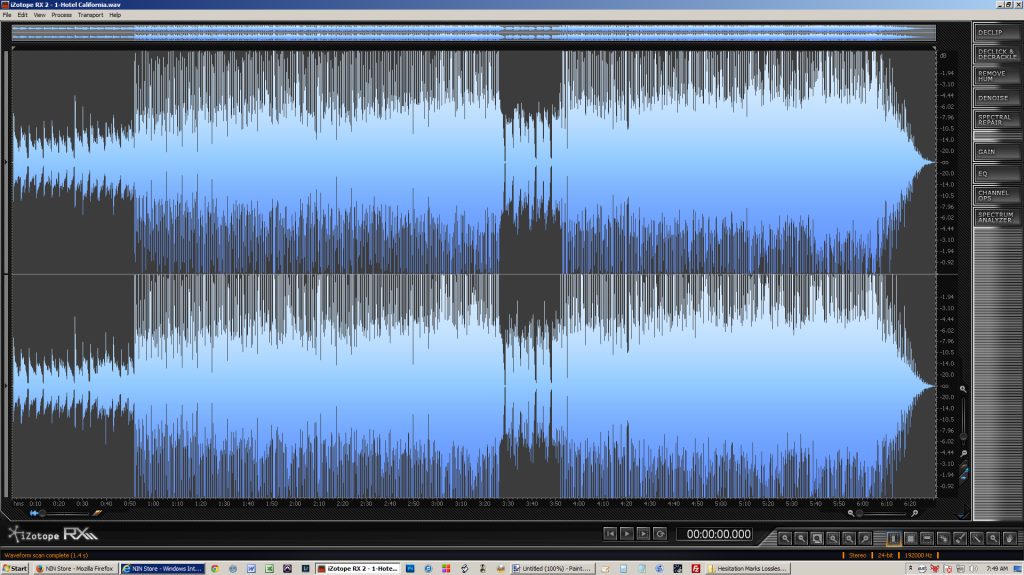Launch the Word taskbar icon

pos(251,568)
